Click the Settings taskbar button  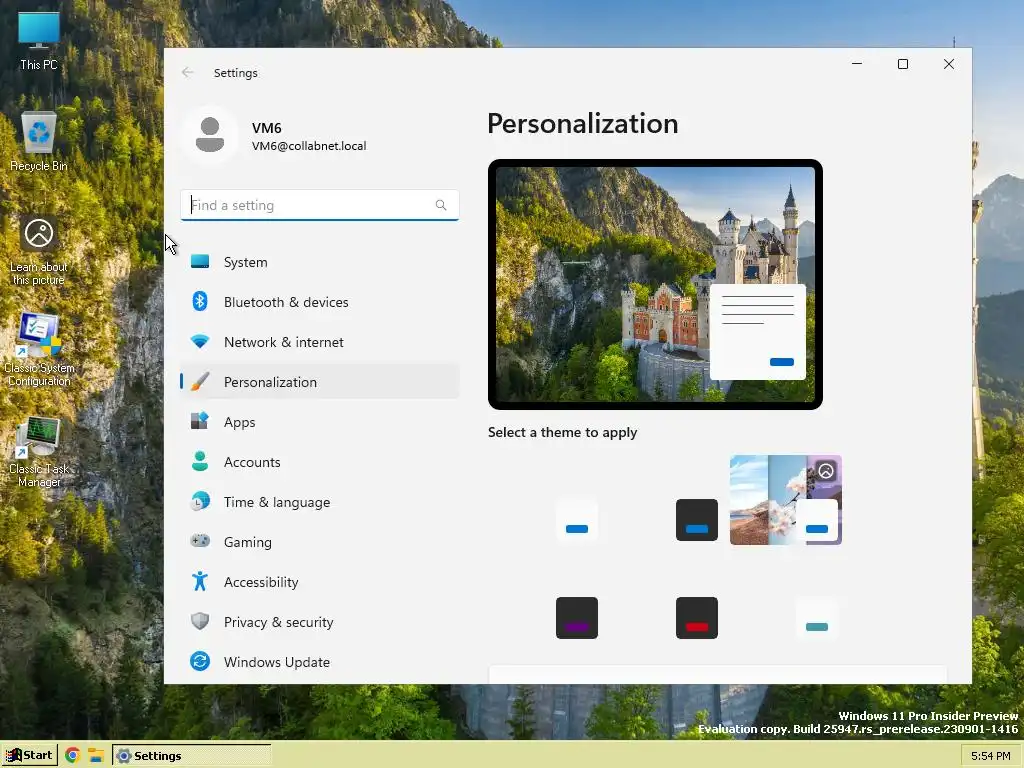[x=191, y=756]
